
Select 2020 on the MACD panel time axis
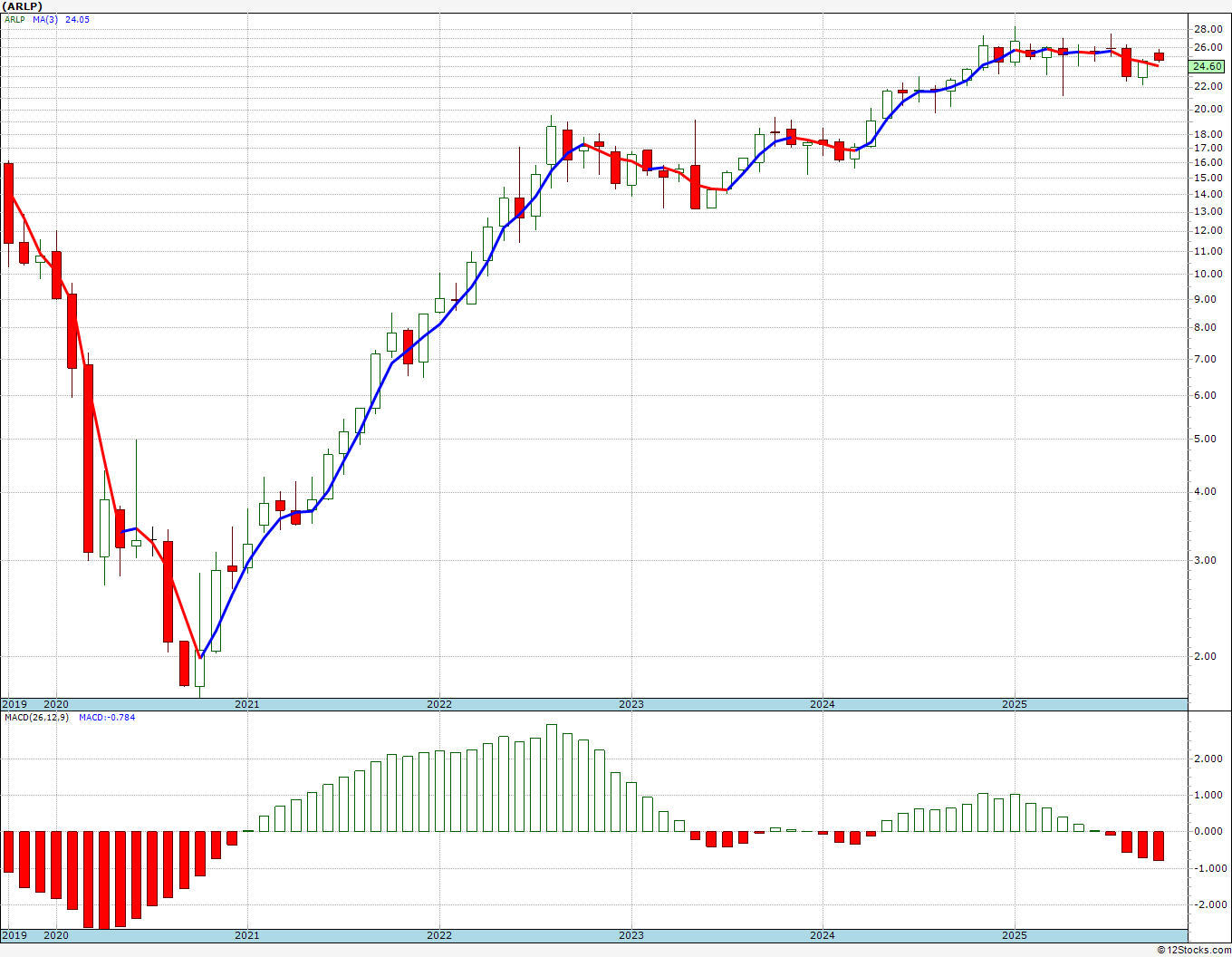[56, 935]
